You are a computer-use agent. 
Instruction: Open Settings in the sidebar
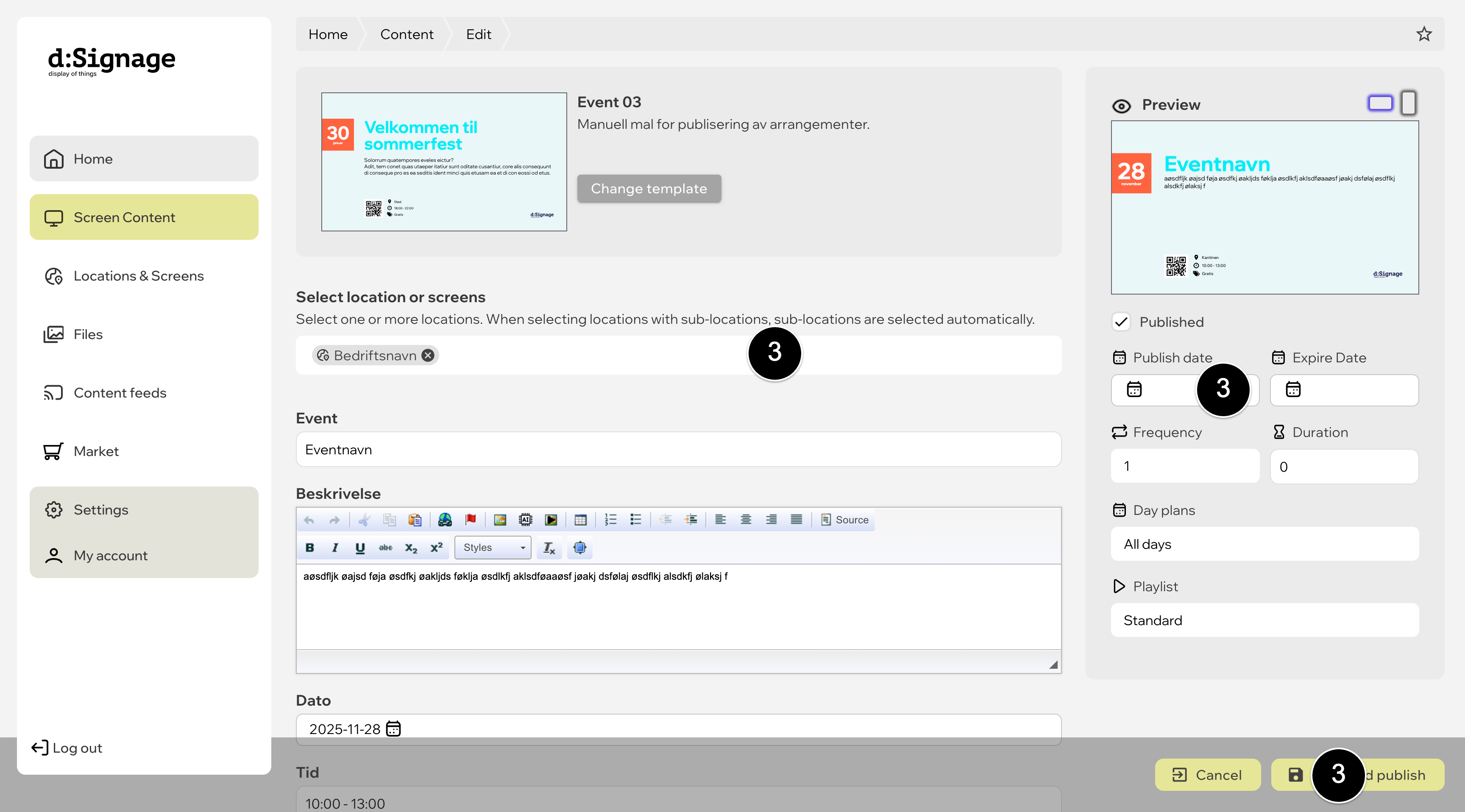pyautogui.click(x=144, y=510)
